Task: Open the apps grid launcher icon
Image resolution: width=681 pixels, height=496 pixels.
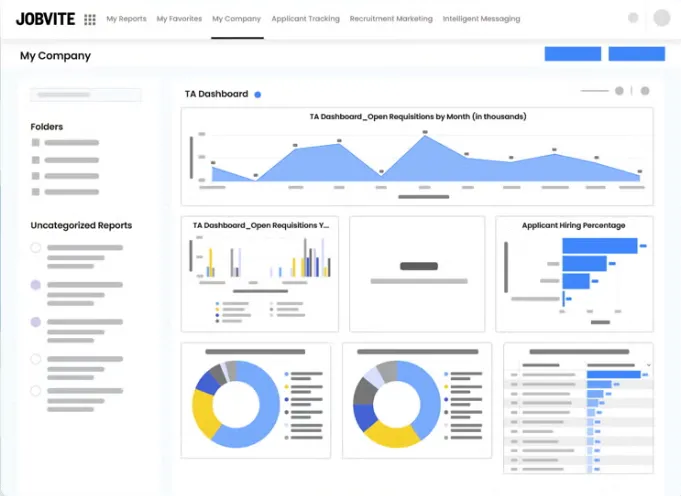Action: tap(90, 19)
